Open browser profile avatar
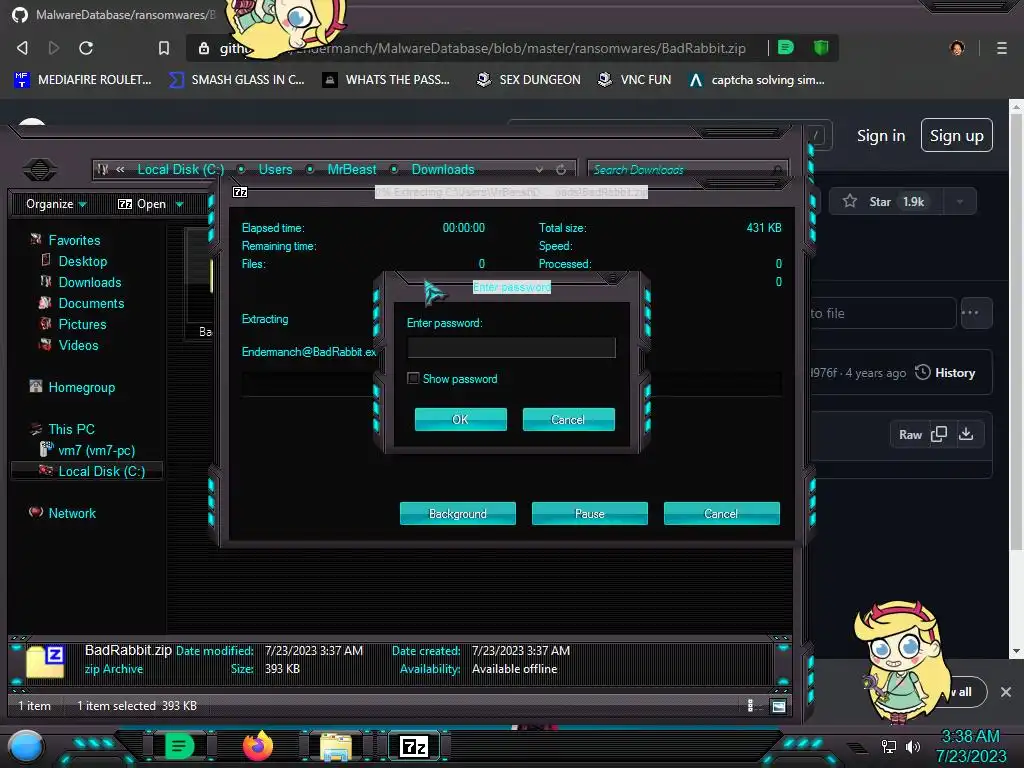The width and height of the screenshot is (1024, 768). [x=957, y=48]
